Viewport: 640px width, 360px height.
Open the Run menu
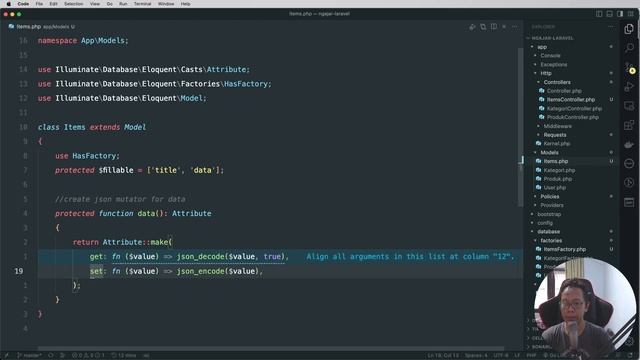123,4
